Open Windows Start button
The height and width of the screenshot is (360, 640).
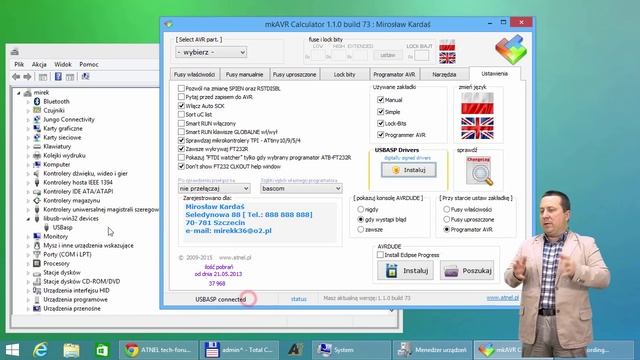tap(12, 350)
